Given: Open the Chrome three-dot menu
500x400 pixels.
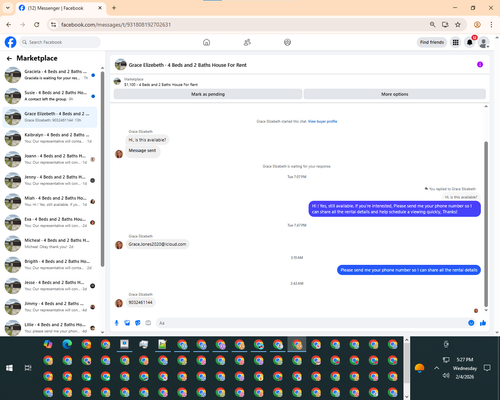Looking at the screenshot, I should pyautogui.click(x=491, y=25).
